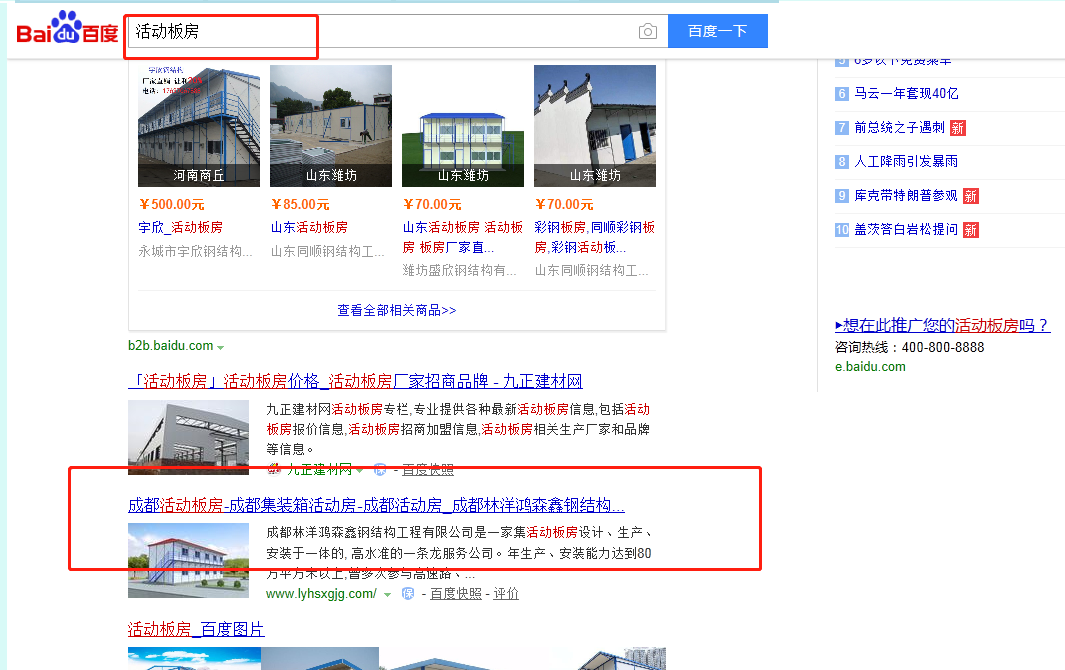This screenshot has height=670, width=1065.
Task: Open 山东活动板房 活动板房 板房厂家直 link
Action: point(463,237)
